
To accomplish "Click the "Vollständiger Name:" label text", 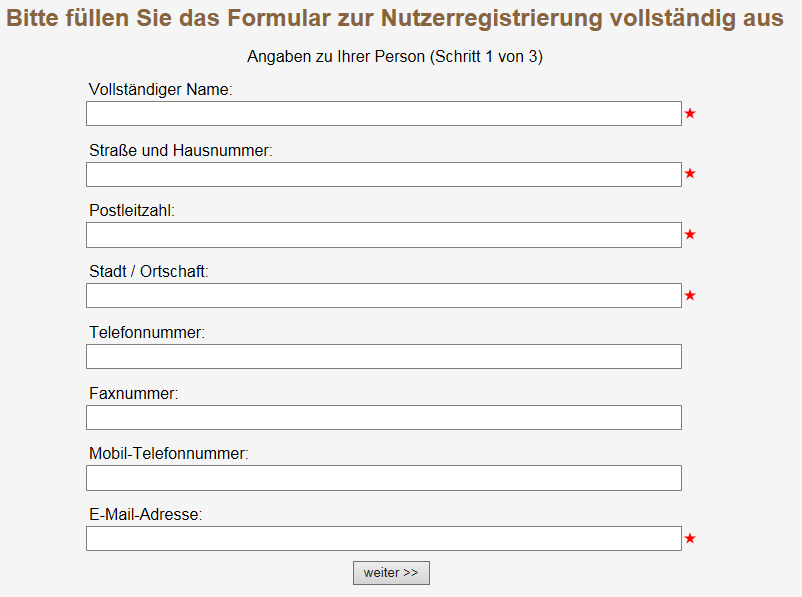I will click(160, 90).
